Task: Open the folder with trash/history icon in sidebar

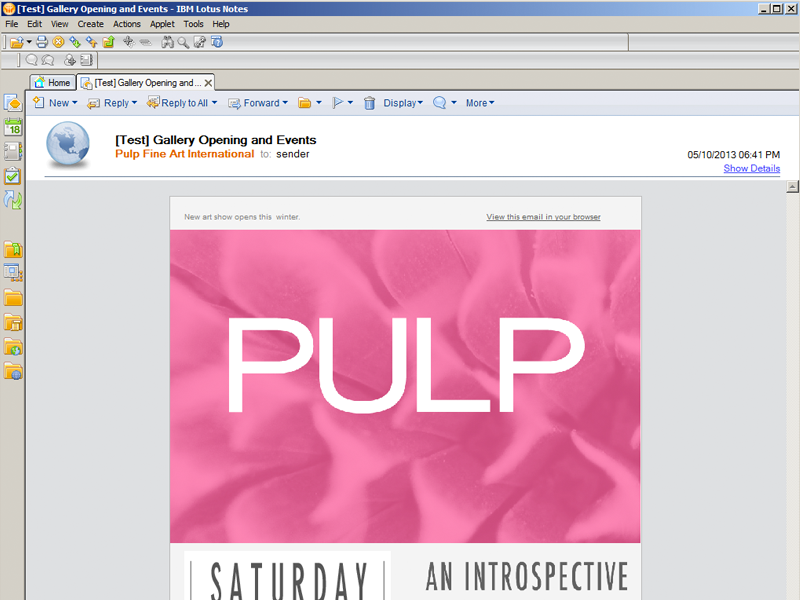Action: [x=13, y=322]
